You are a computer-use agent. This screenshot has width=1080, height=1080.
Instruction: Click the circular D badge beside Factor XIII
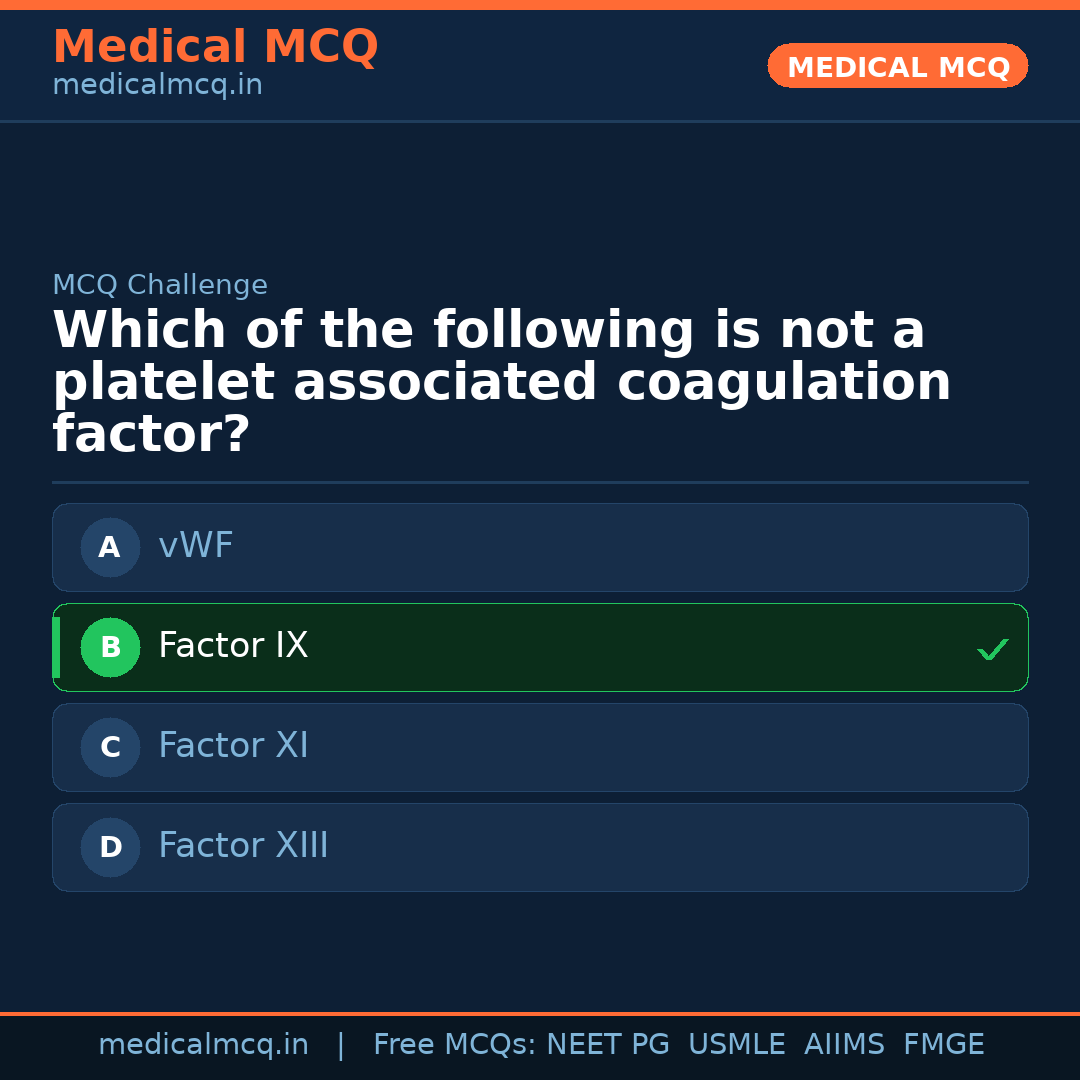[110, 847]
